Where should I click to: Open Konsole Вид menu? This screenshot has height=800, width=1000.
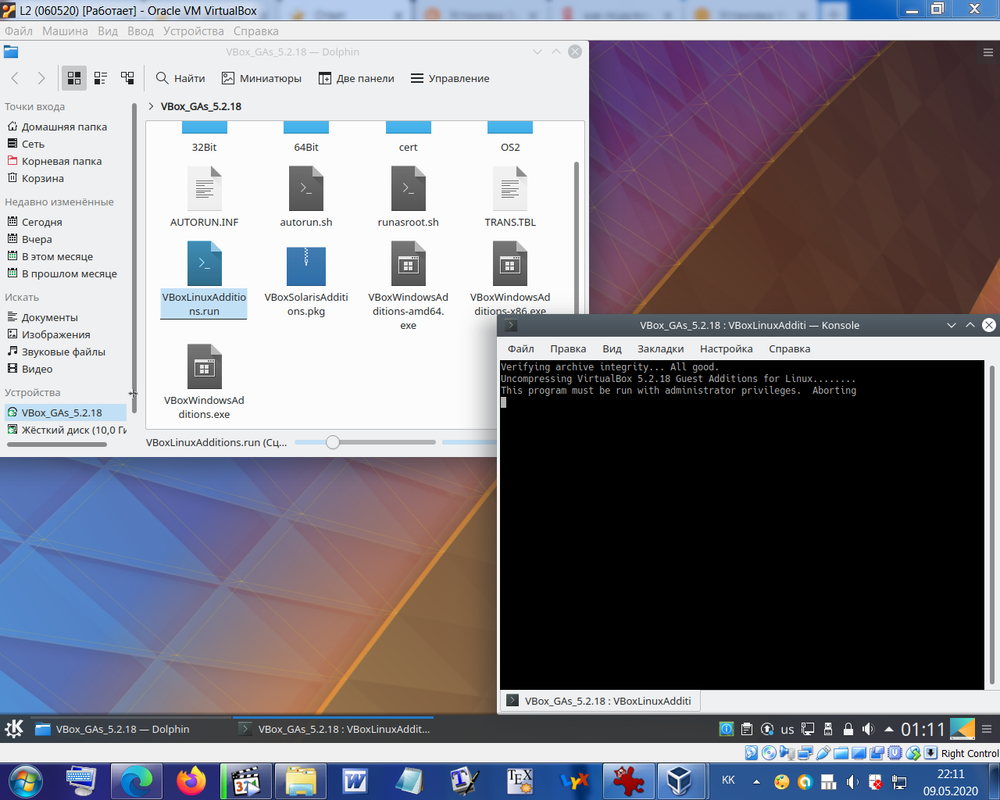(612, 348)
